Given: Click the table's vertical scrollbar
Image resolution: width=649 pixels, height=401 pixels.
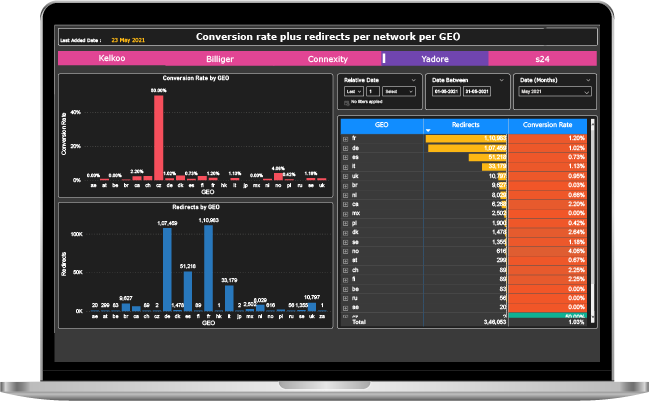Looking at the screenshot, I should (593, 219).
